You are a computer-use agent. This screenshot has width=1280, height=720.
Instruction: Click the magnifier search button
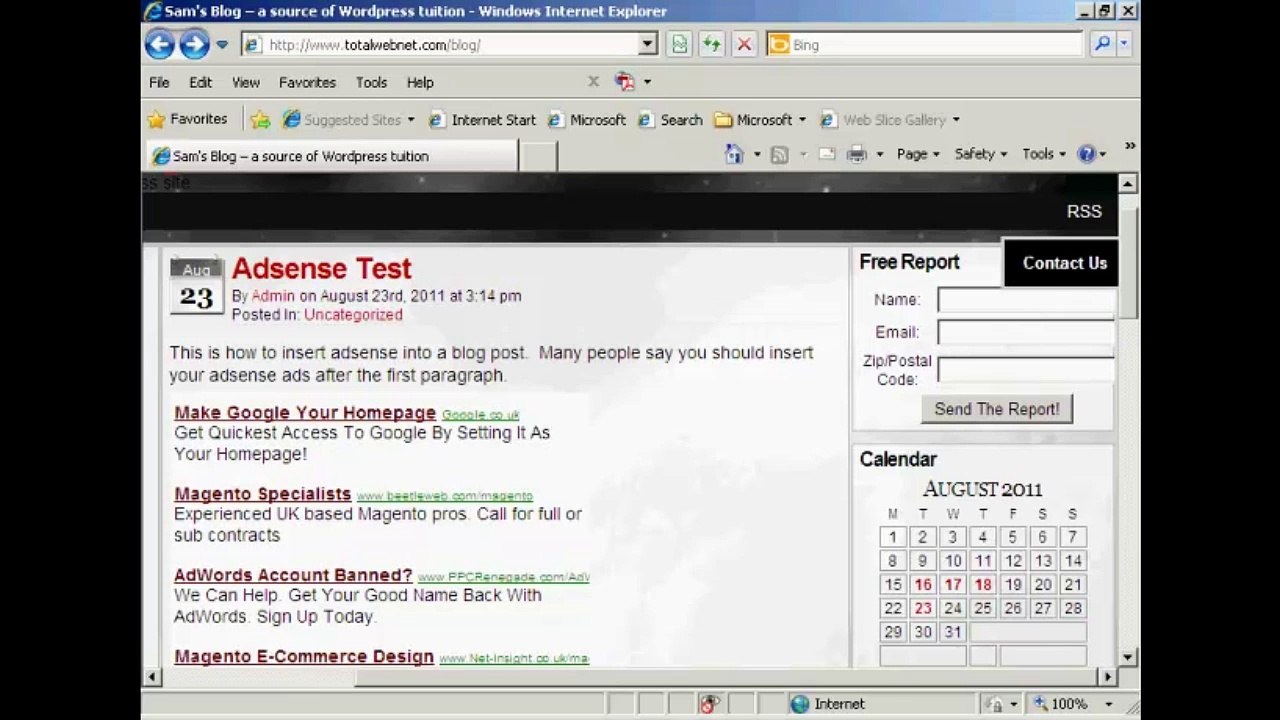pyautogui.click(x=1102, y=44)
